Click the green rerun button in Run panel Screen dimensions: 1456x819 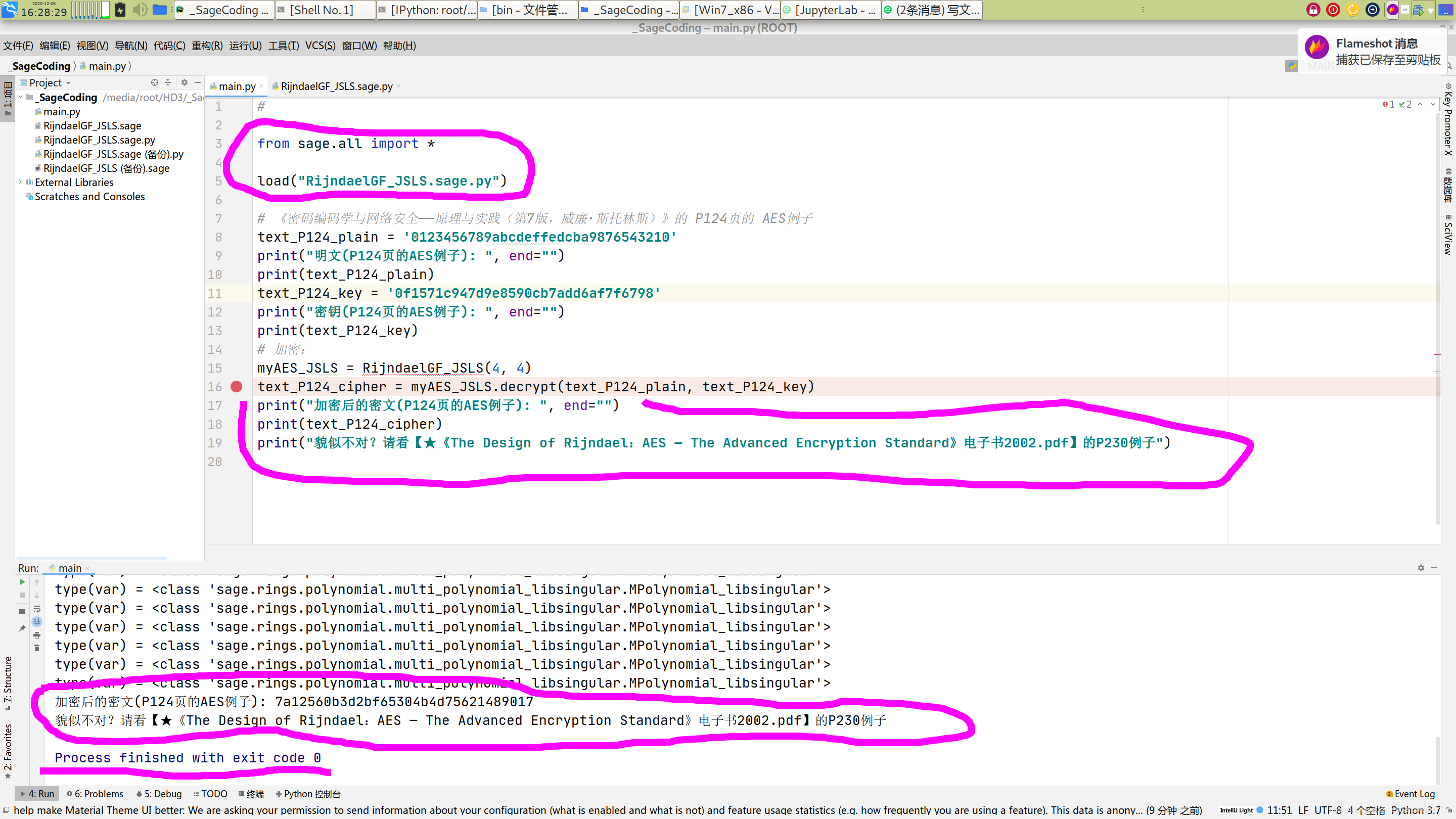point(22,582)
